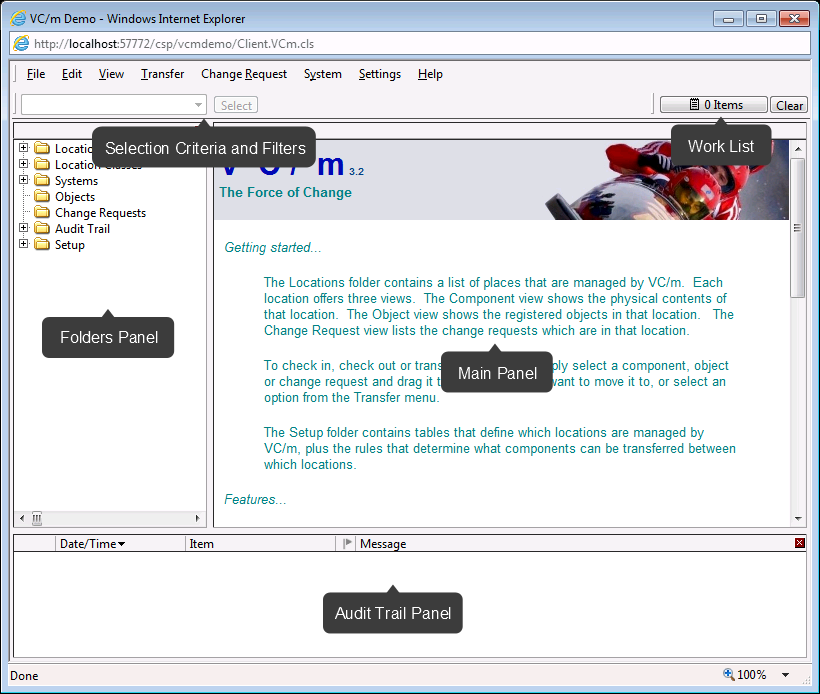Click the zoom magnifier icon in status bar
Screen dimensions: 820x694
(x=728, y=675)
